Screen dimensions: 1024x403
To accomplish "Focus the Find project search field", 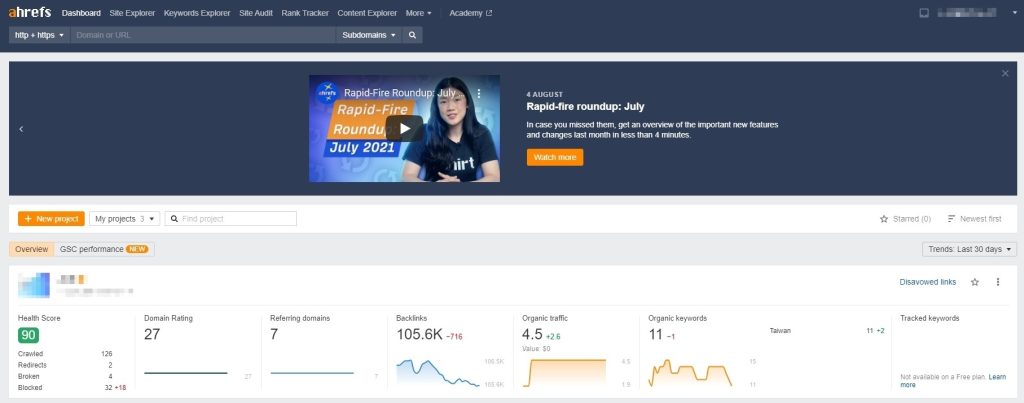I will tap(231, 219).
